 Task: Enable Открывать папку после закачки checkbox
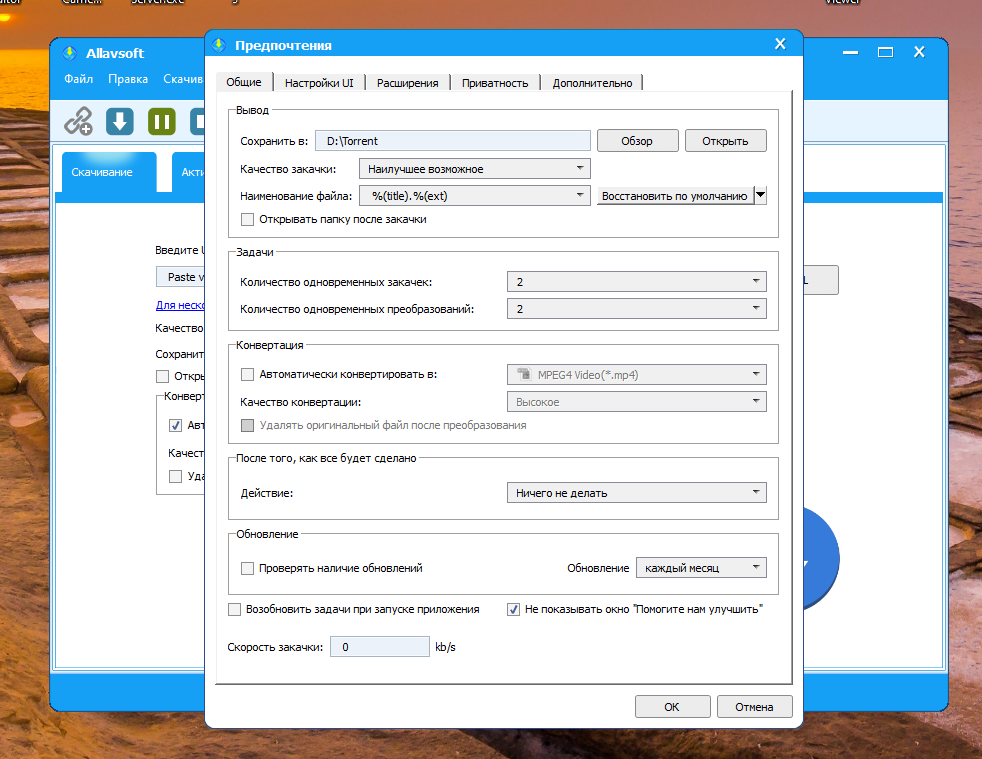coord(248,219)
